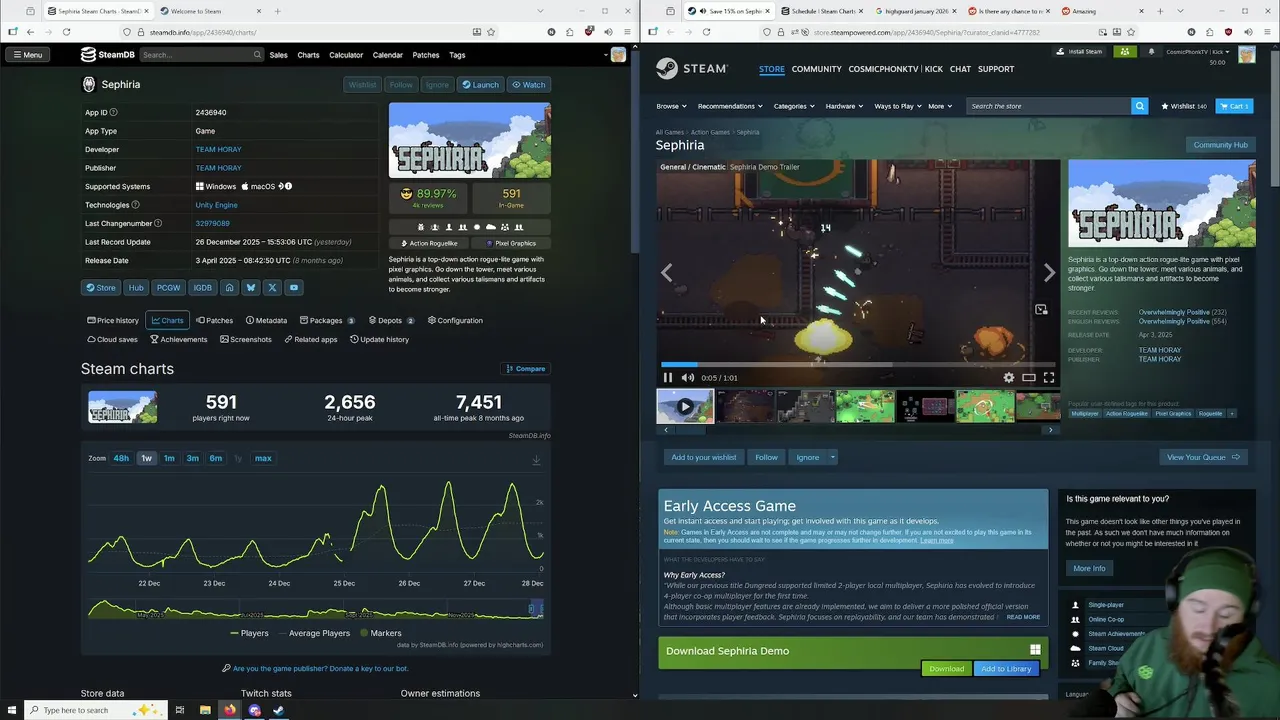Image resolution: width=1280 pixels, height=720 pixels.
Task: Expand the Hardware dropdown
Action: click(844, 106)
